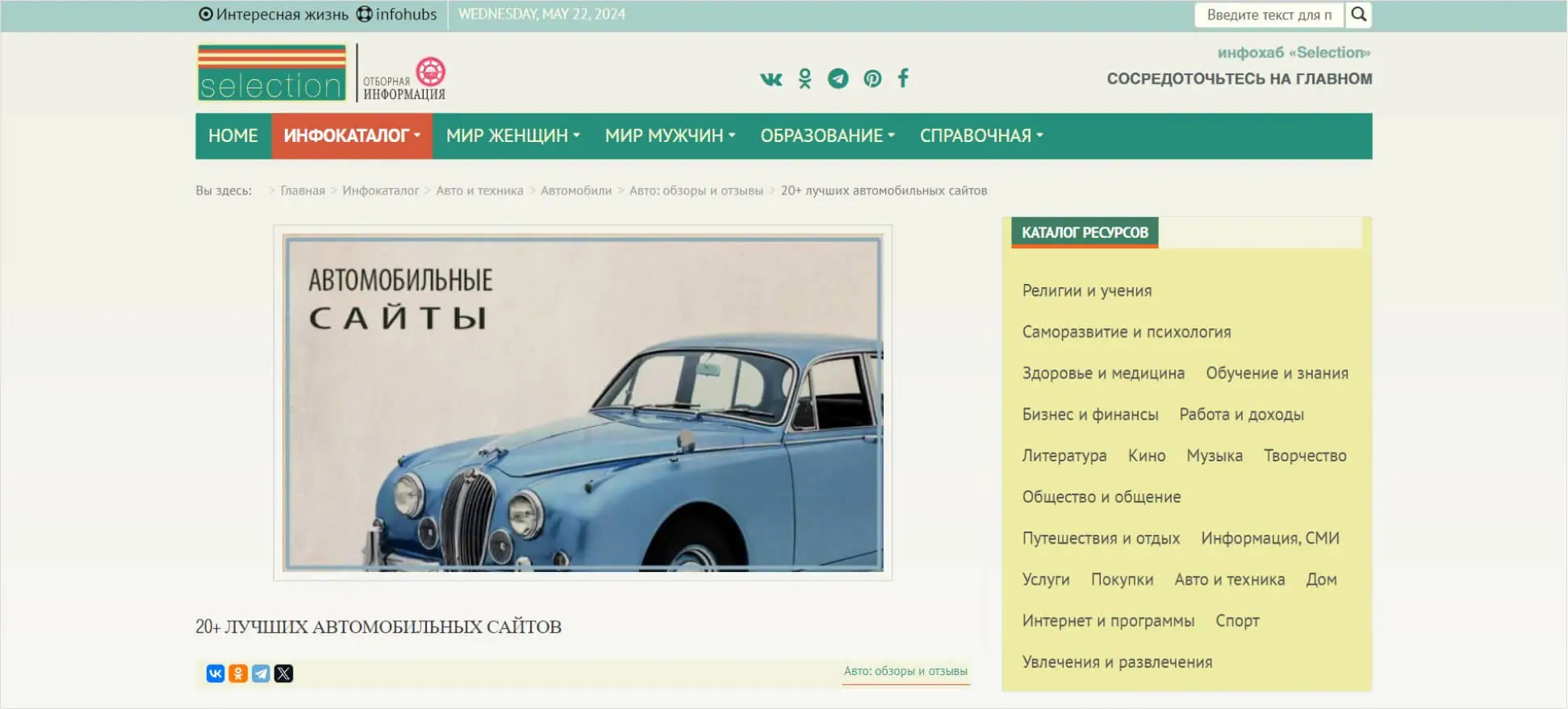Open Здоровье и медицина catalog link
The height and width of the screenshot is (709, 1568).
pyautogui.click(x=1103, y=373)
